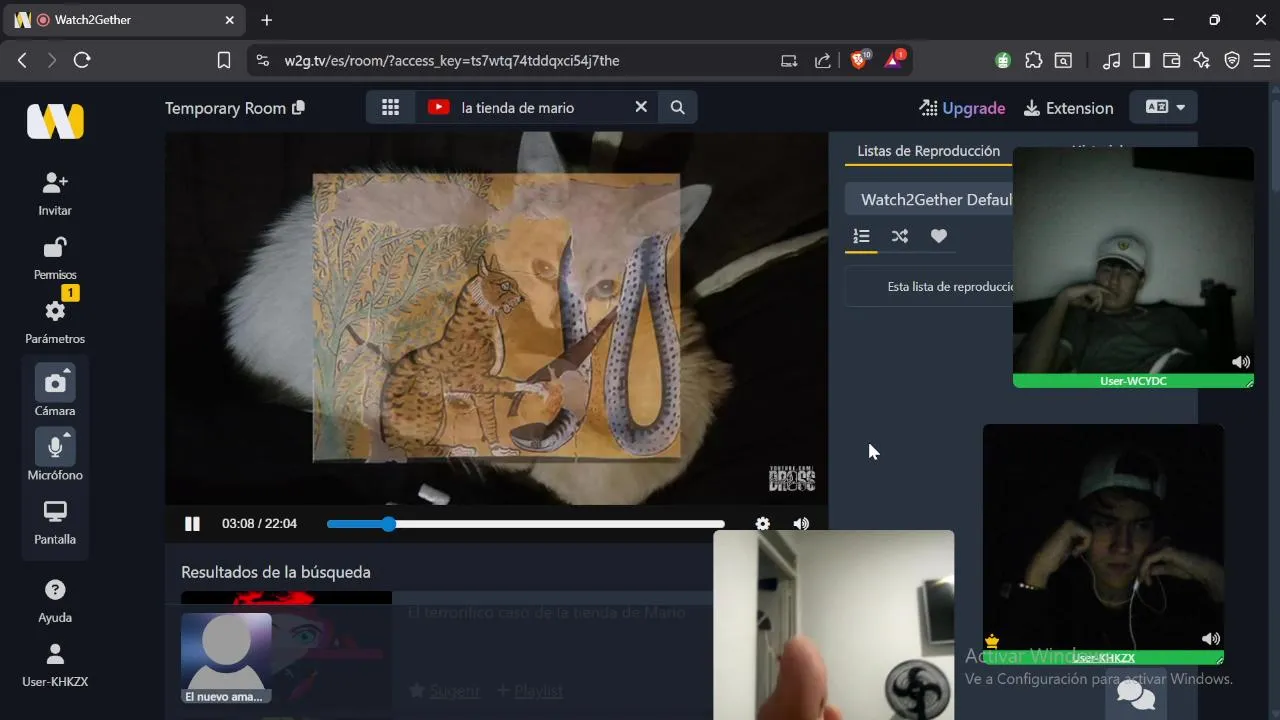Viewport: 1280px width, 720px height.
Task: Click the playlist heart favorite icon
Action: [x=938, y=236]
